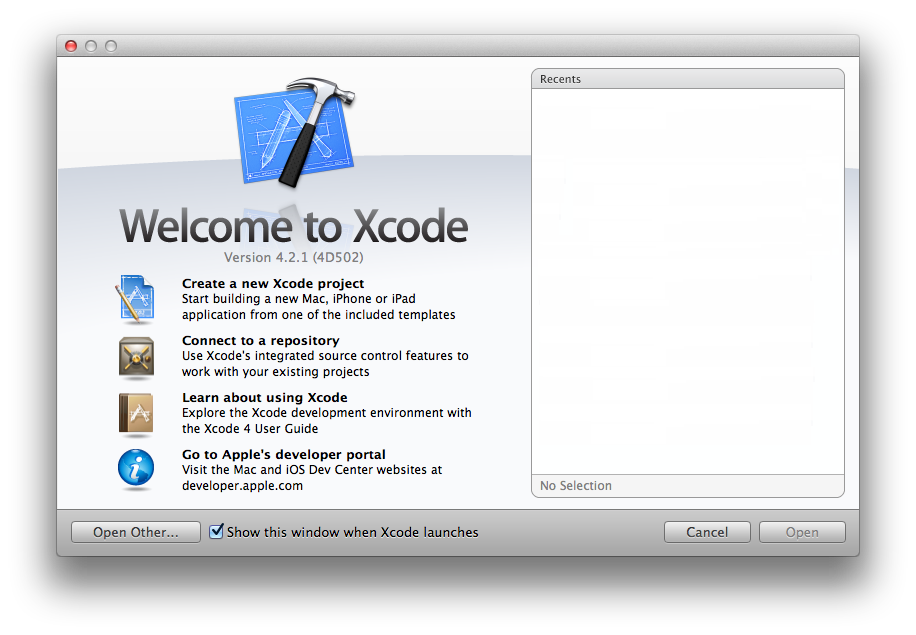
Task: Click the Recents list header
Action: coord(688,79)
